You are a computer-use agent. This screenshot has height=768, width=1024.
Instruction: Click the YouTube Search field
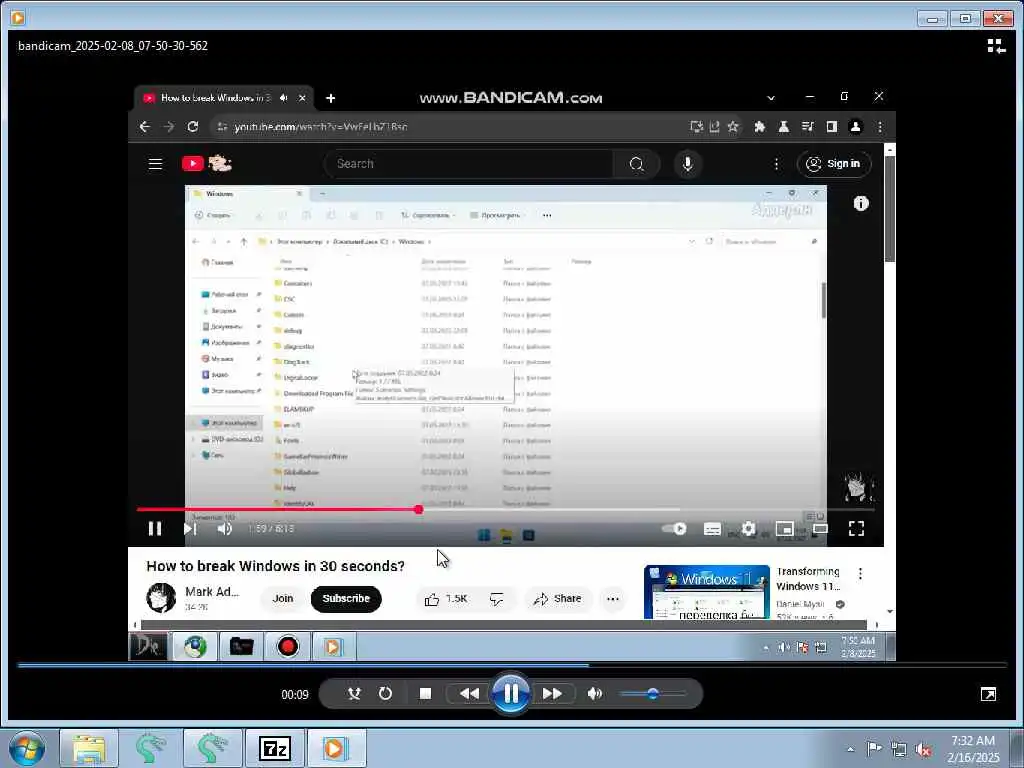click(469, 164)
